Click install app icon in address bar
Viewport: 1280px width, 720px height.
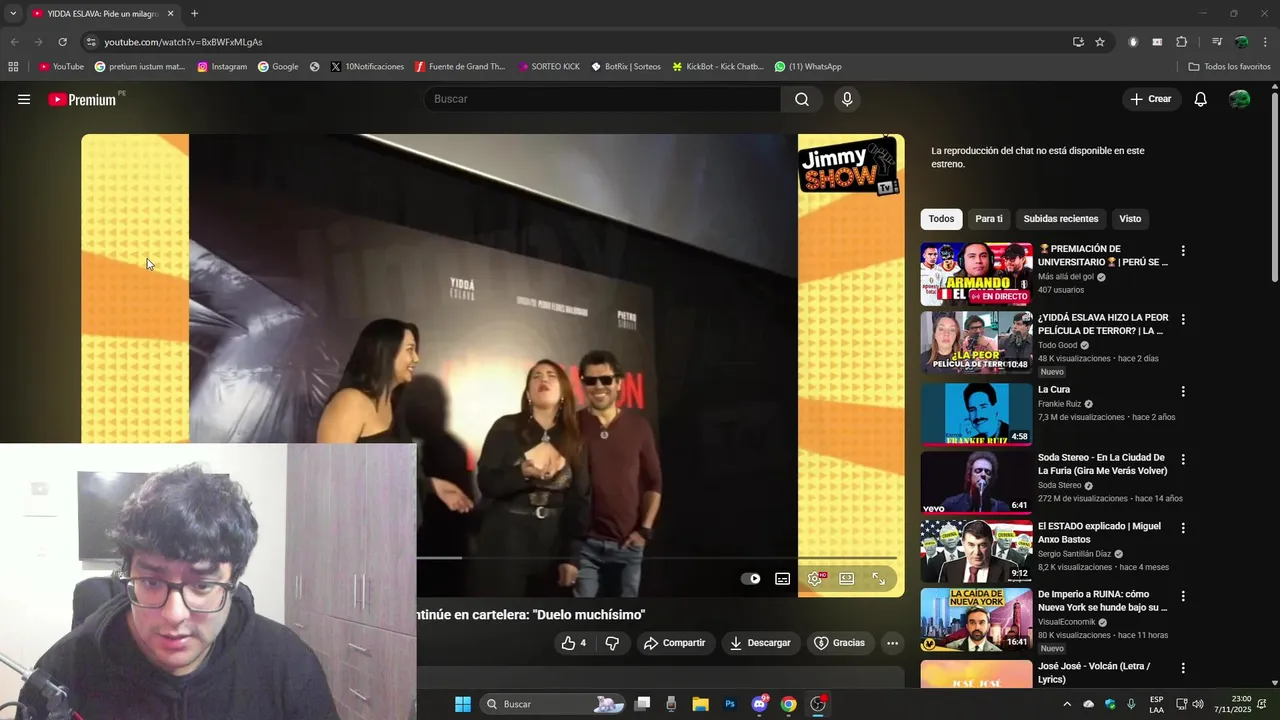click(1078, 42)
